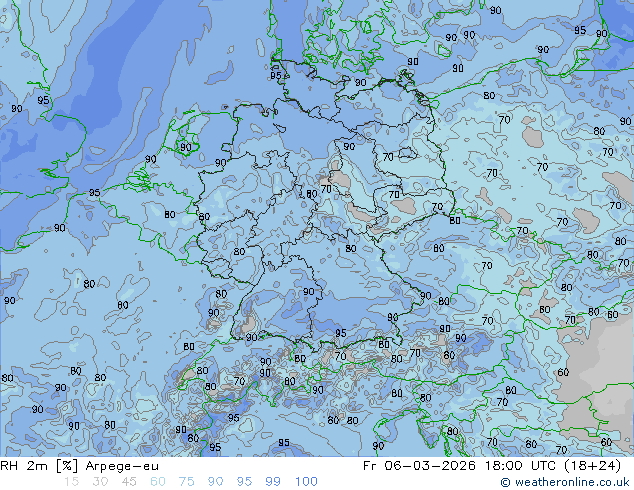
Task: Select the legend value 95 below the map
Action: pyautogui.click(x=244, y=482)
